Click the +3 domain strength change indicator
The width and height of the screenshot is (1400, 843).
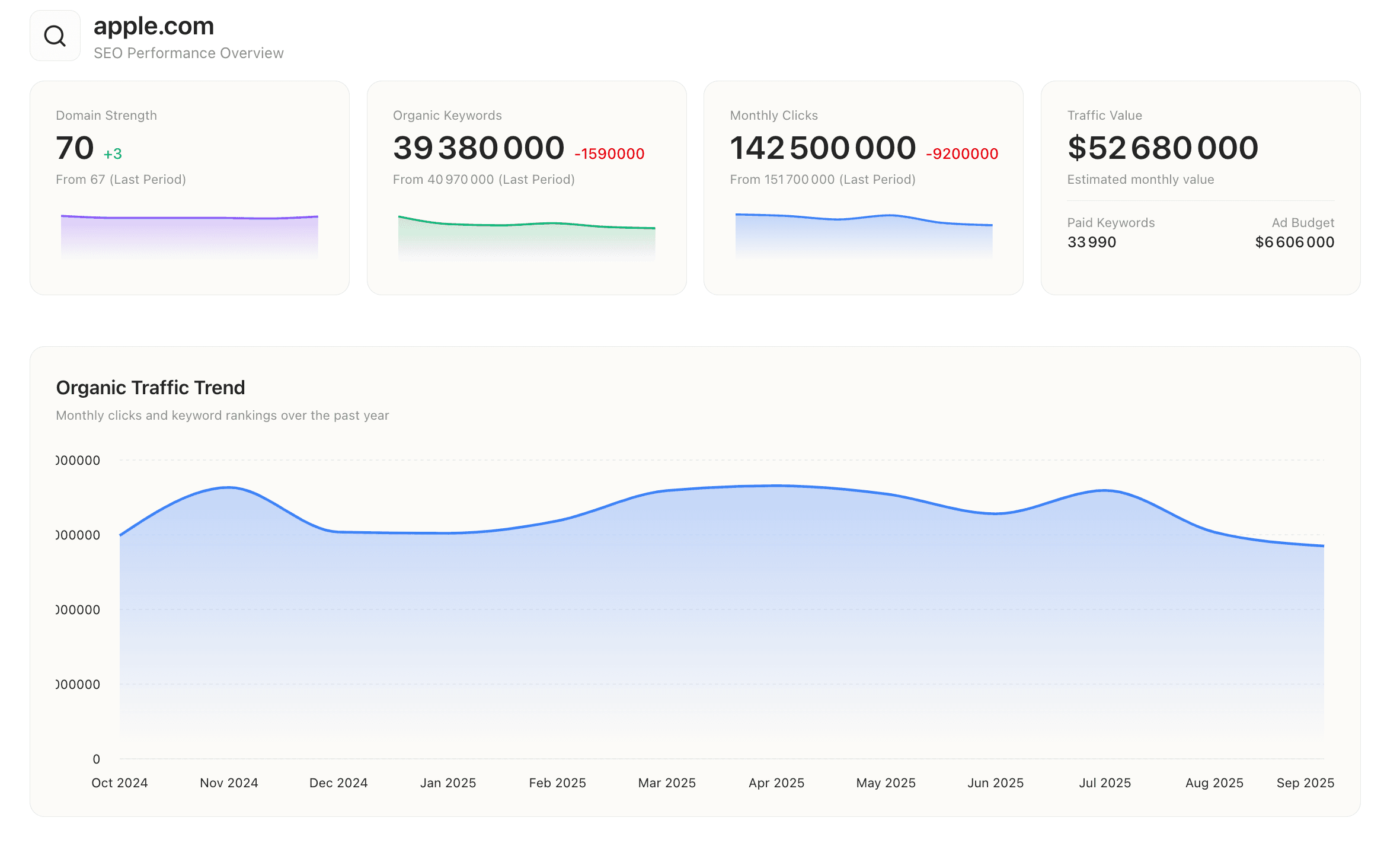pos(111,154)
